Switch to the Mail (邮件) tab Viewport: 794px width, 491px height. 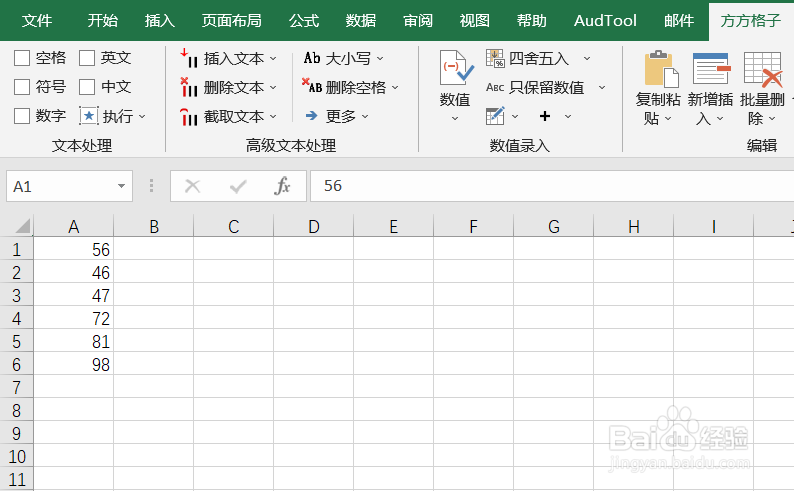(679, 20)
